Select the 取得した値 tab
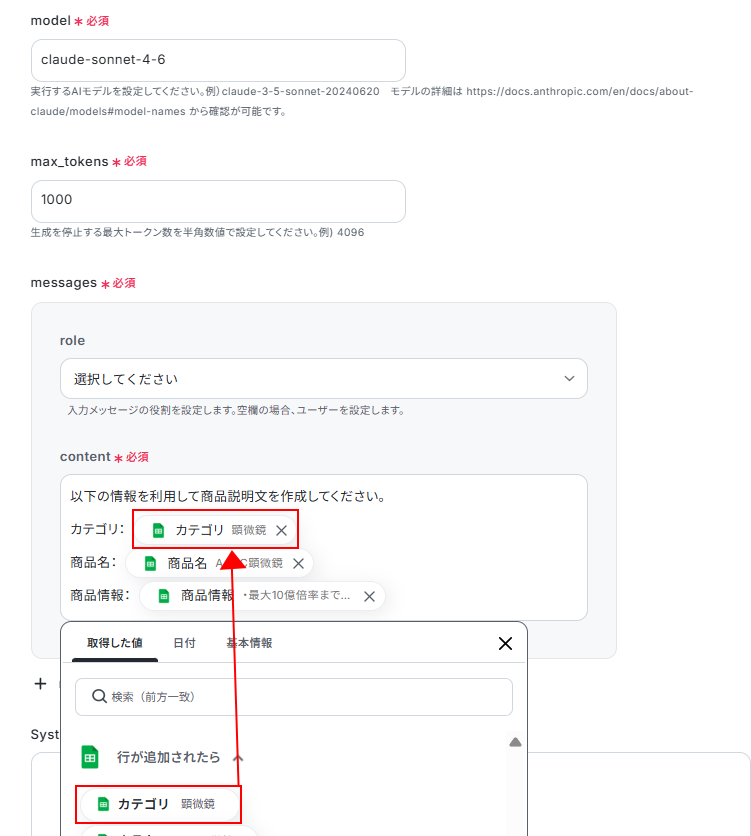Viewport: 751px width, 836px height. 115,643
